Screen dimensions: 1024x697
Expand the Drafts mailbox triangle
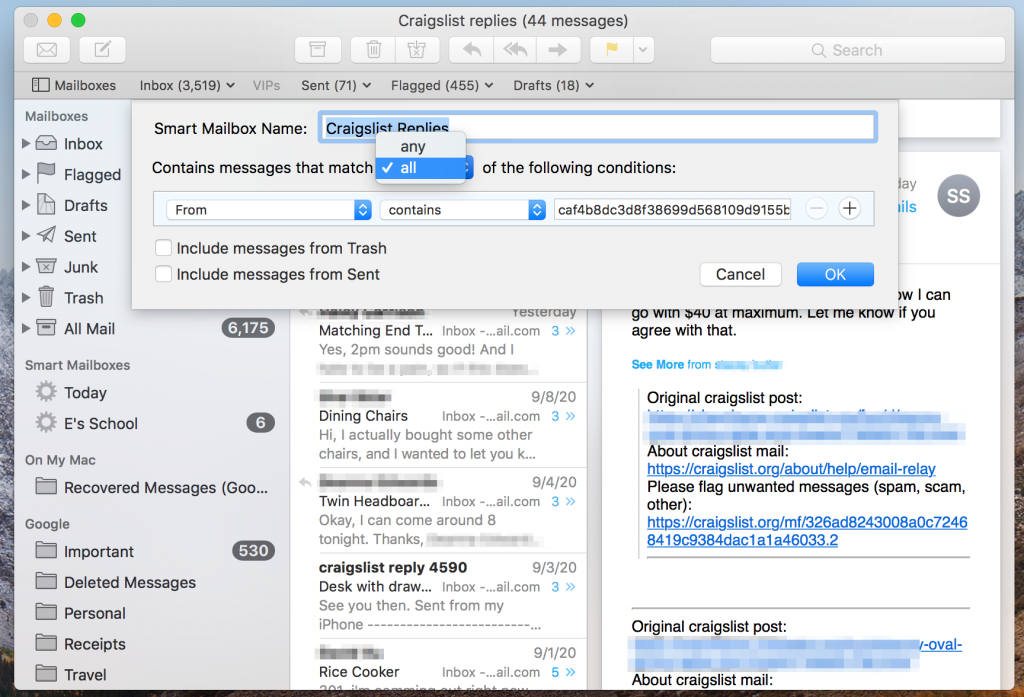[26, 205]
